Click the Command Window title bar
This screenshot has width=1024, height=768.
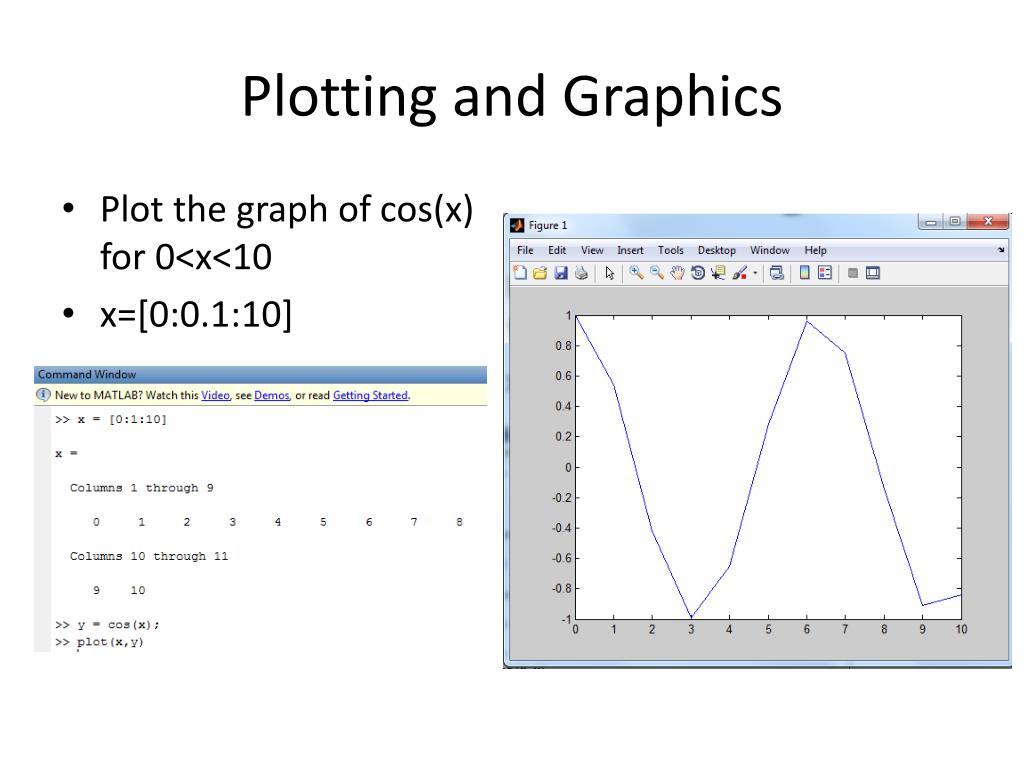click(260, 375)
